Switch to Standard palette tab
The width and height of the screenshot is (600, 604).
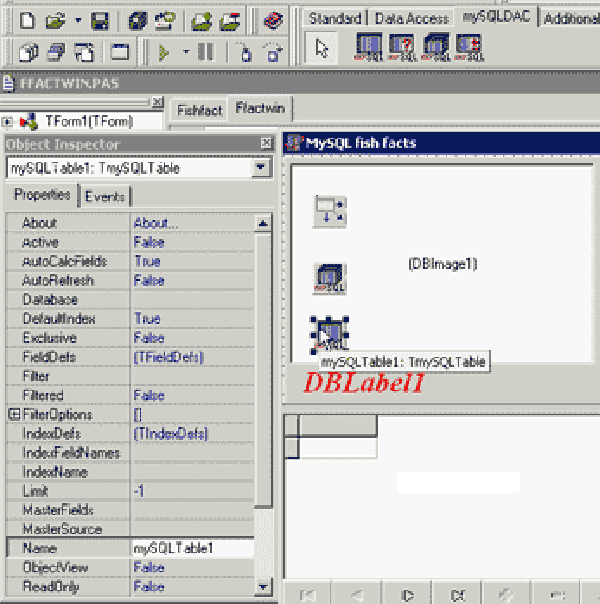[x=335, y=18]
